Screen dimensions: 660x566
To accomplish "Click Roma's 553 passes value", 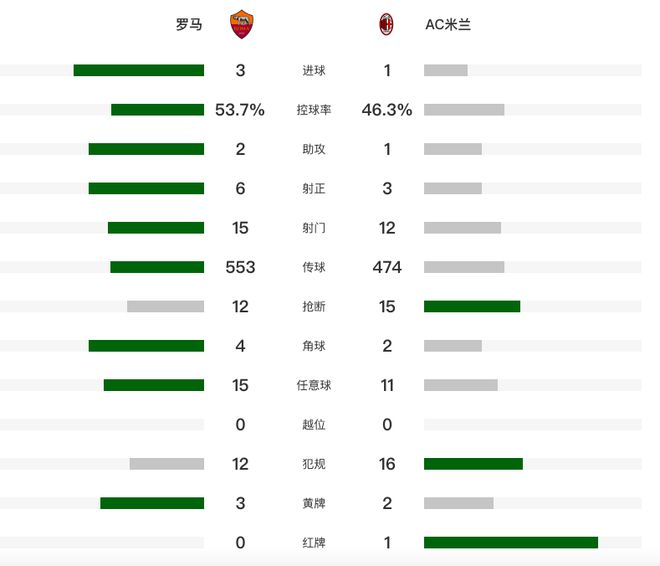I will pyautogui.click(x=240, y=267).
